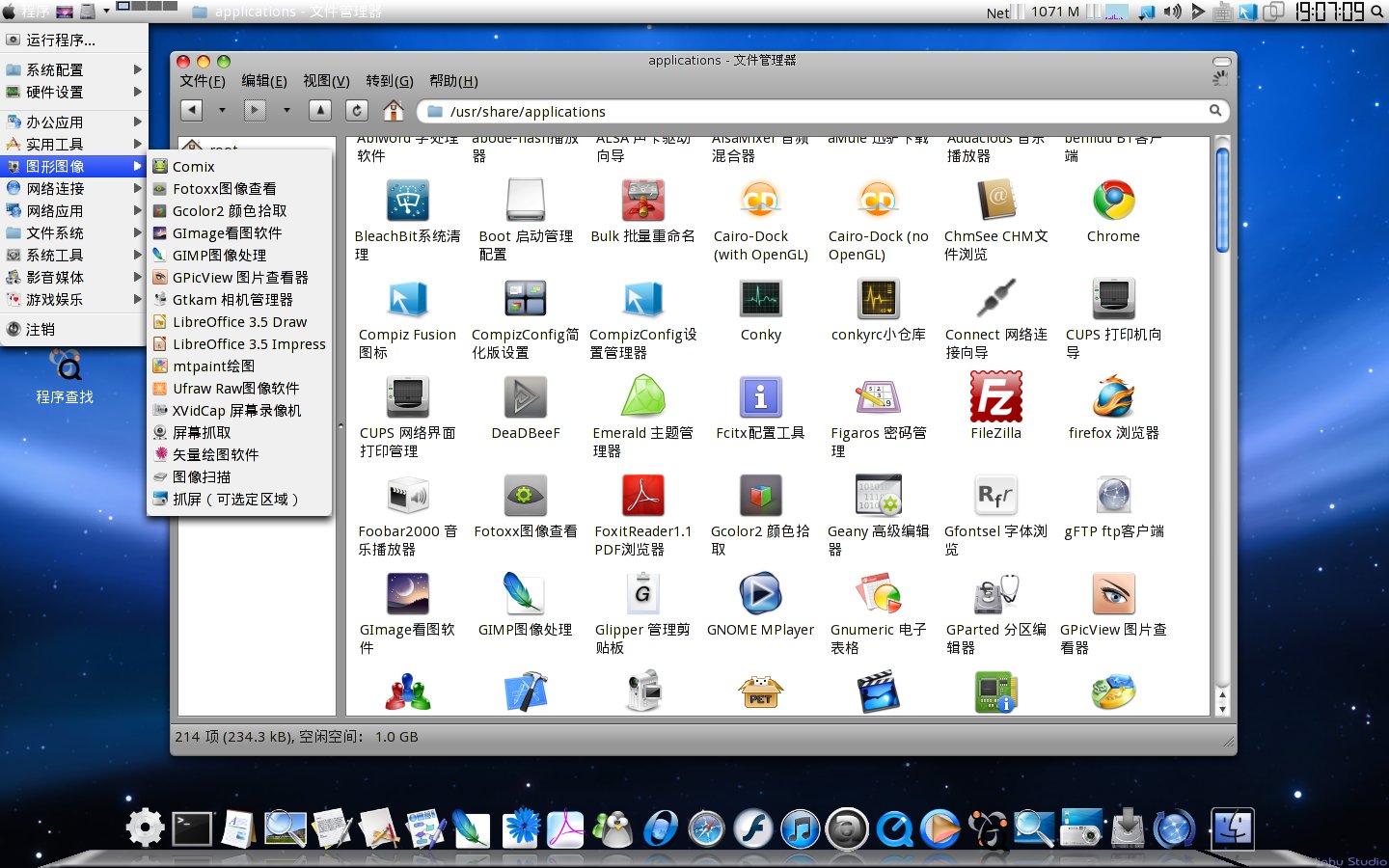Go back with the left arrow toolbar button
Image resolution: width=1389 pixels, height=868 pixels.
(192, 110)
